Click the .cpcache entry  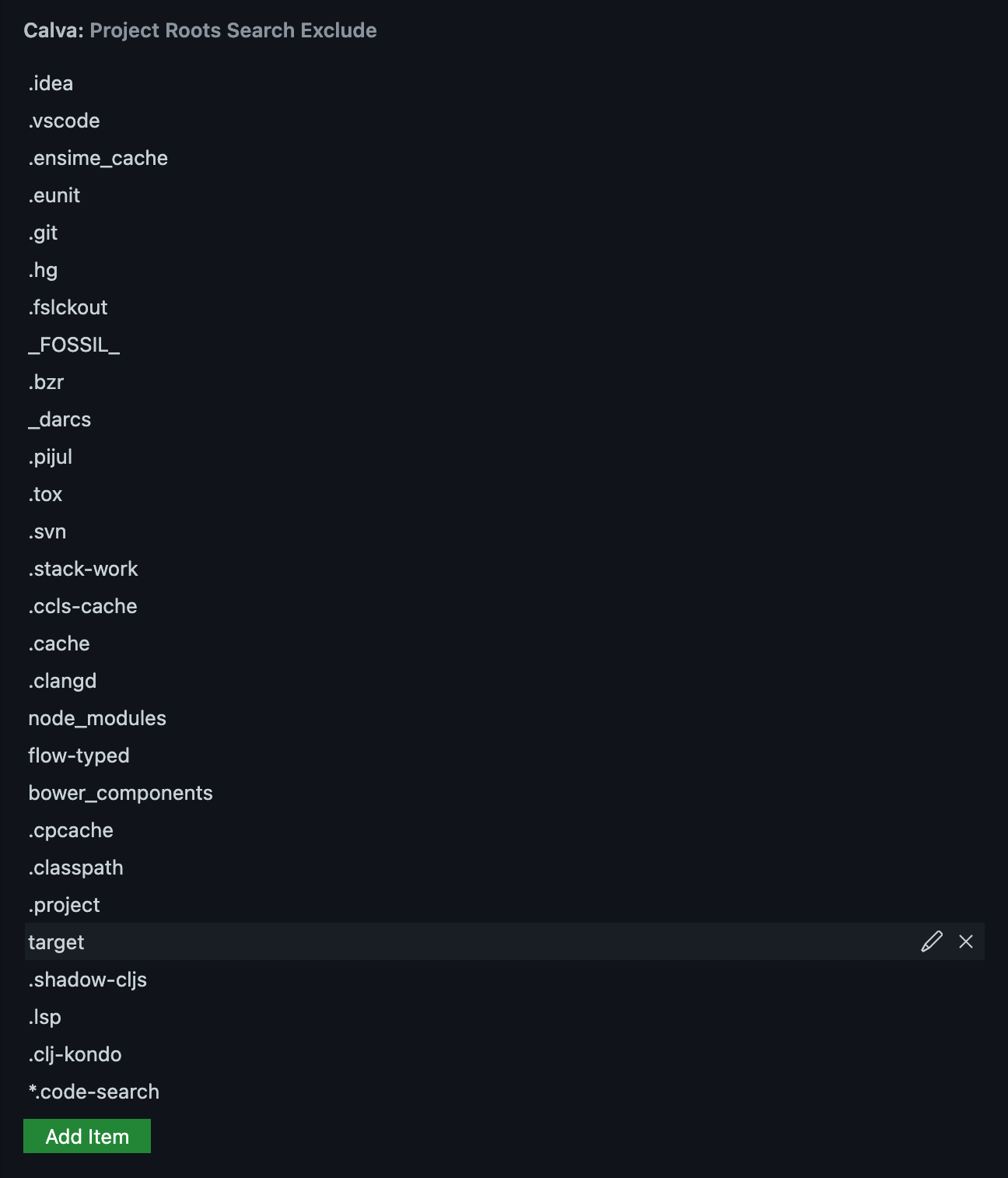click(x=70, y=830)
